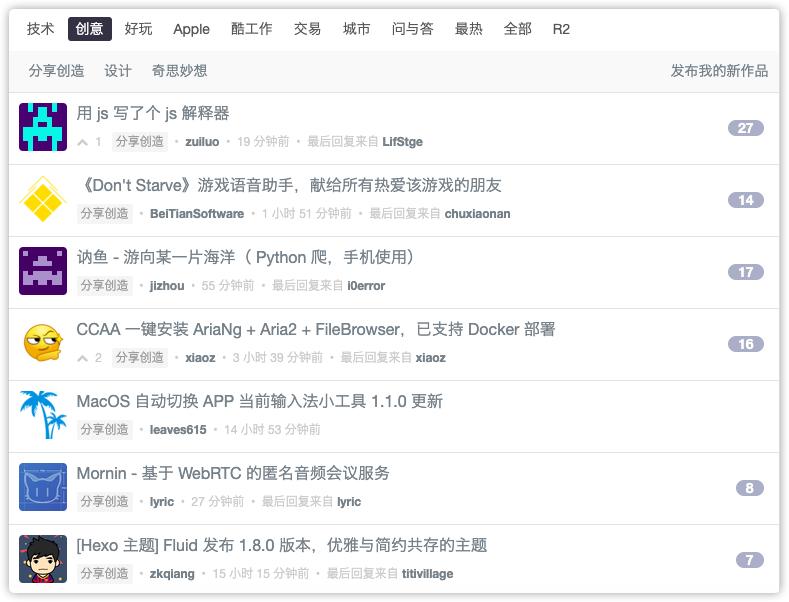The image size is (789, 602).
Task: Open the Apple tab
Action: [191, 29]
